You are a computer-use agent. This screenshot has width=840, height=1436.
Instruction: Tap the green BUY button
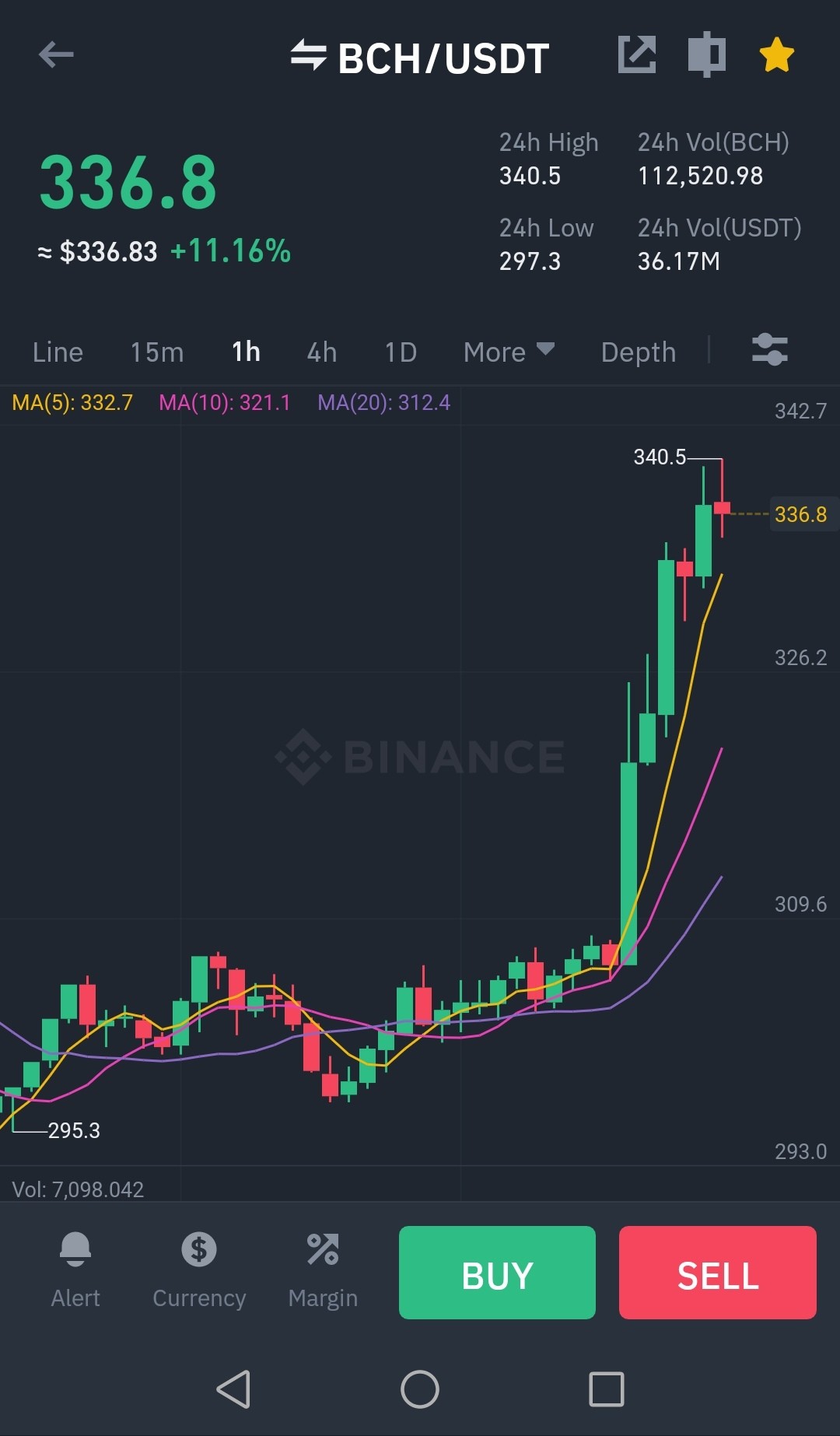pos(497,1273)
